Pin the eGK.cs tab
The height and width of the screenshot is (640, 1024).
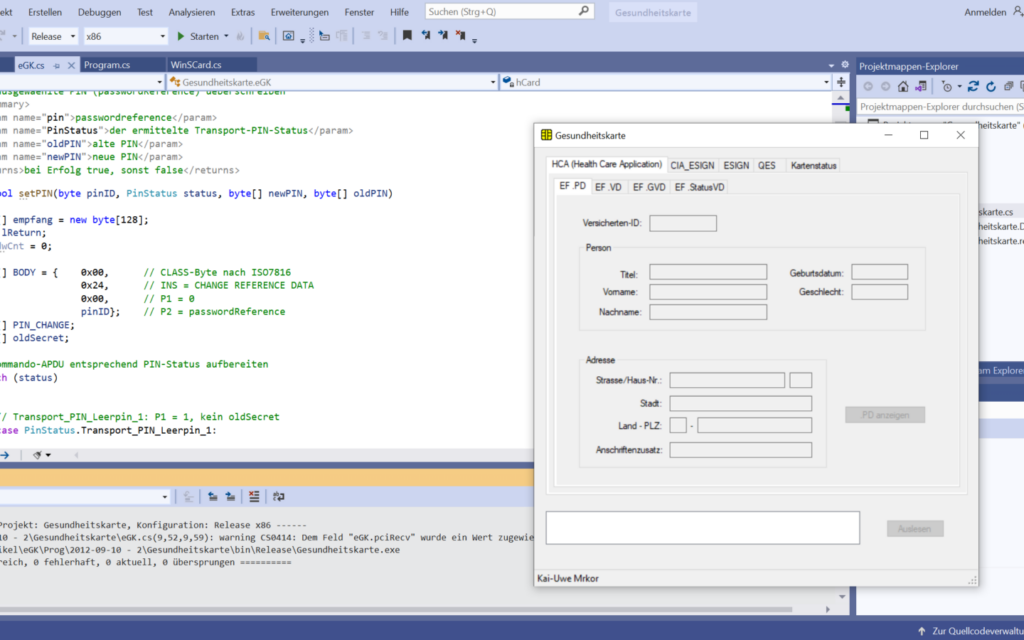[x=57, y=65]
